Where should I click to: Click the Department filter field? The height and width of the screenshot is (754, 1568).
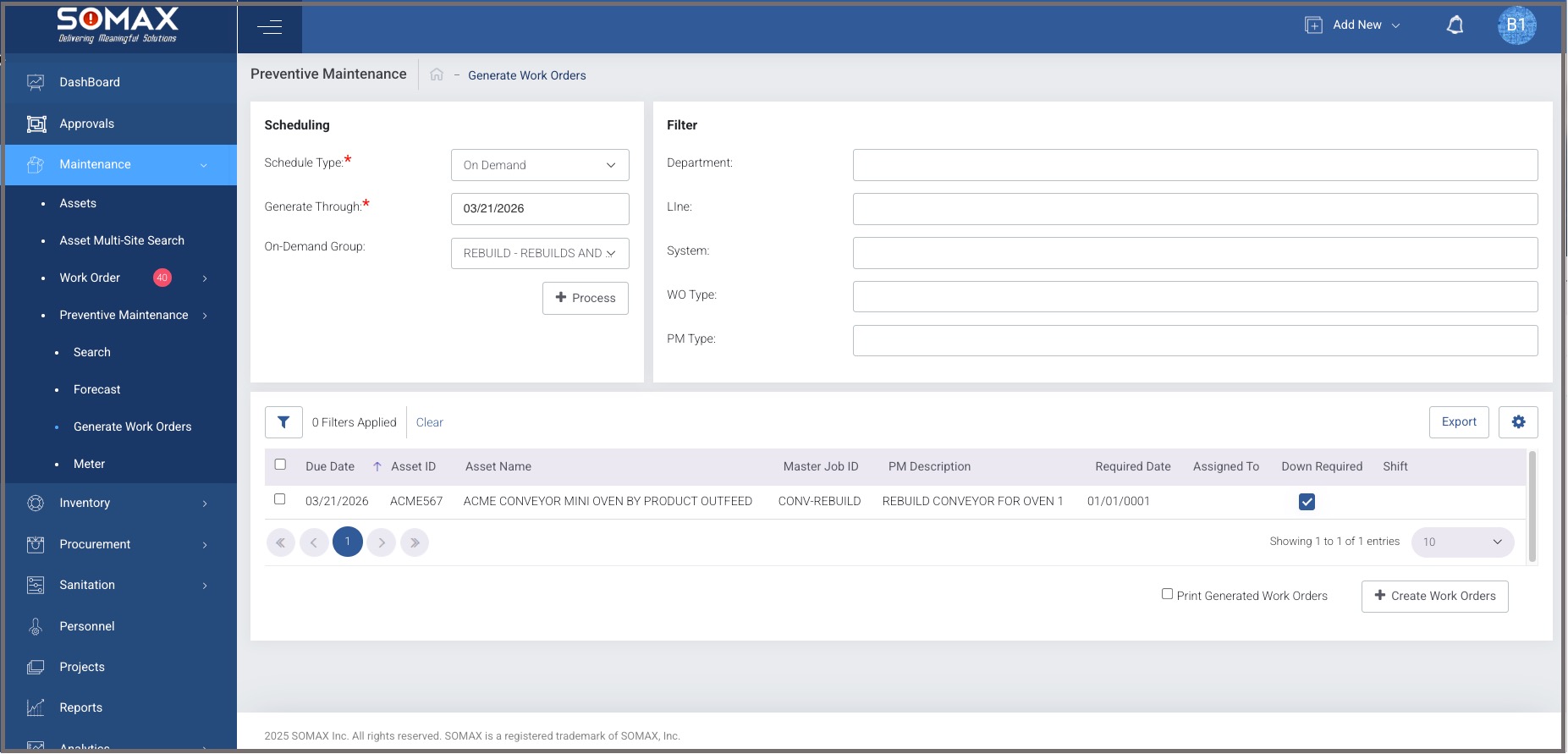pos(1195,165)
